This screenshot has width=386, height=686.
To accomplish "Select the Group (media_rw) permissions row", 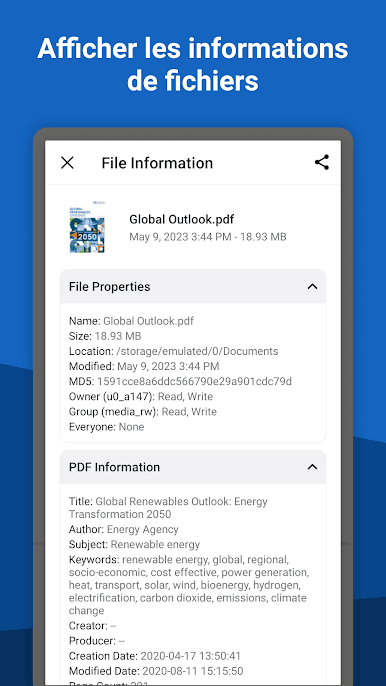I will [x=143, y=411].
